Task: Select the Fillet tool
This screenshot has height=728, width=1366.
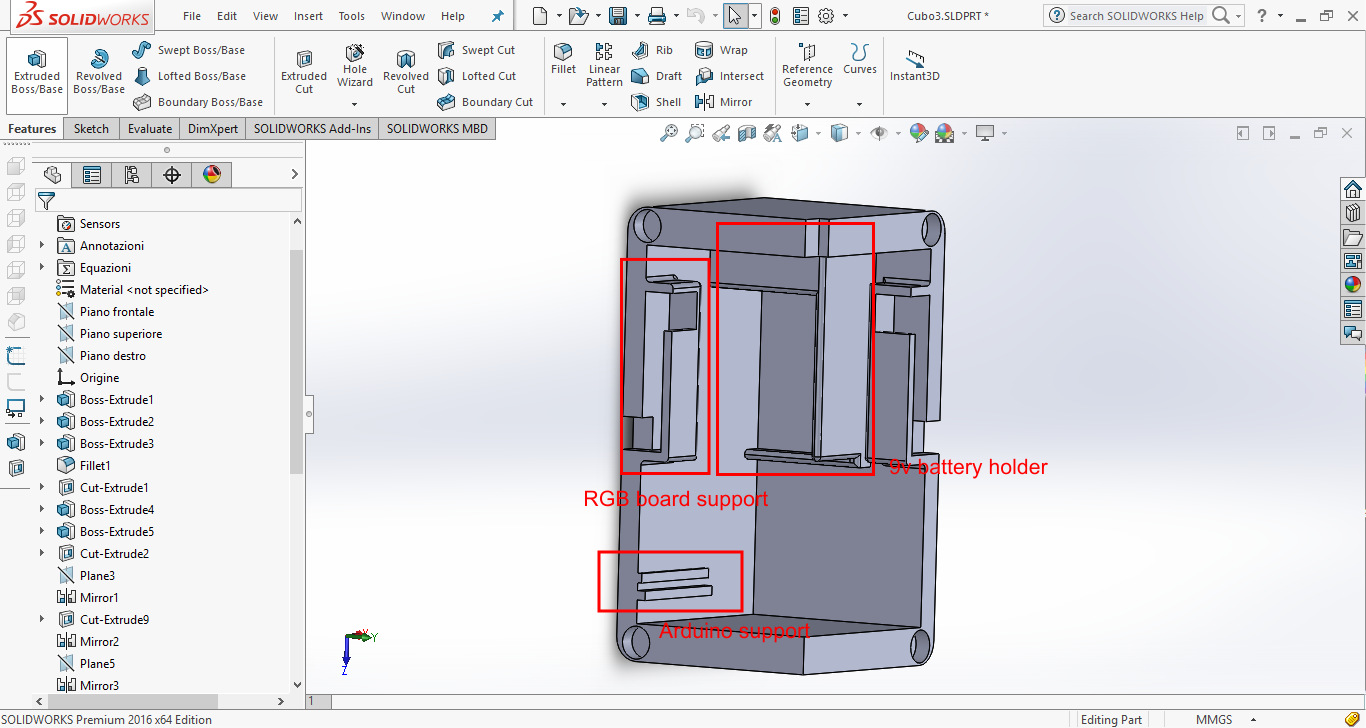Action: pos(564,59)
